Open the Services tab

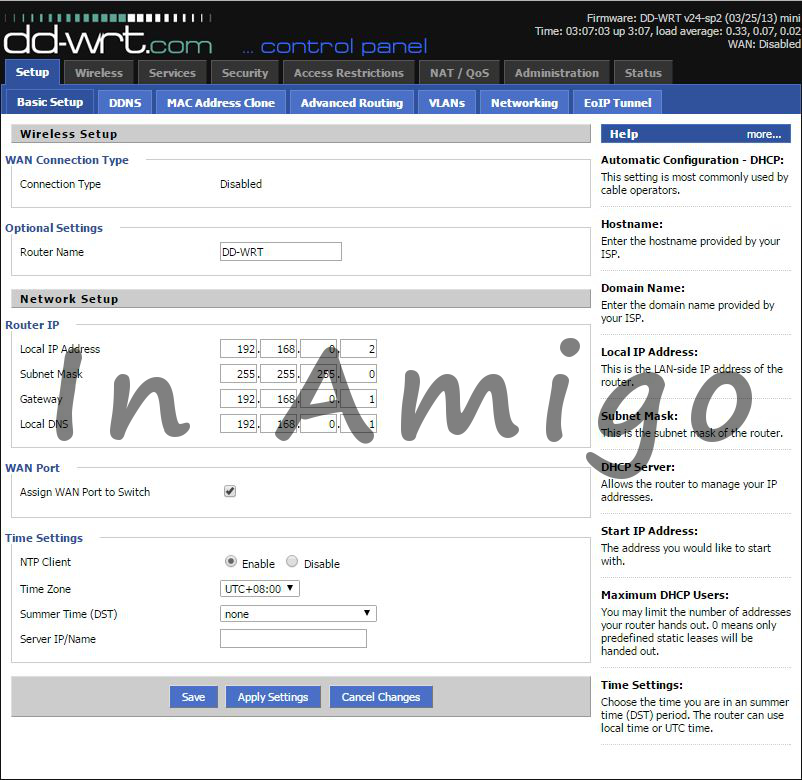[172, 72]
